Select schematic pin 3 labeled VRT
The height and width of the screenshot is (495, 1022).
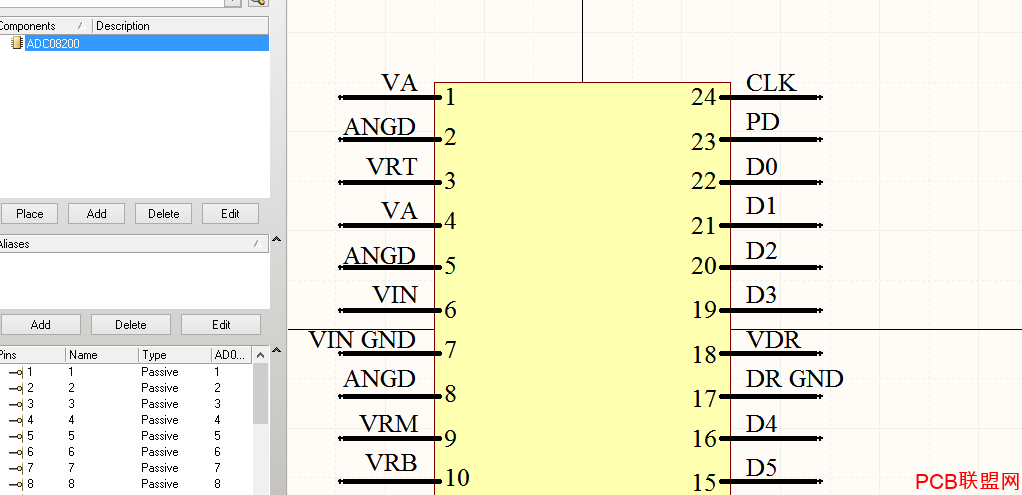[390, 181]
